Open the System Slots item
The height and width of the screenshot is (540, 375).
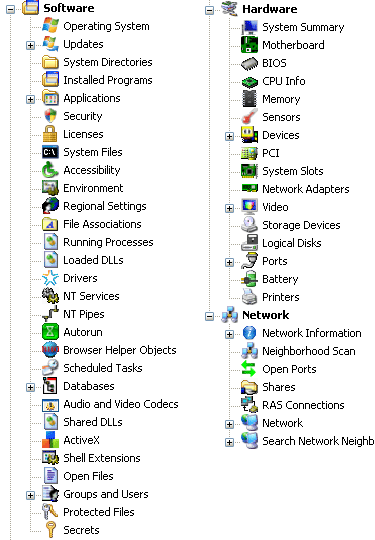[293, 171]
